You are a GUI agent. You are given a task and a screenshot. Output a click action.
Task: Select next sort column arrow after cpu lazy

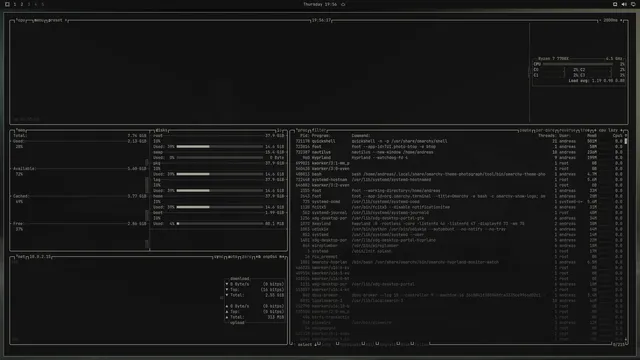[621, 130]
